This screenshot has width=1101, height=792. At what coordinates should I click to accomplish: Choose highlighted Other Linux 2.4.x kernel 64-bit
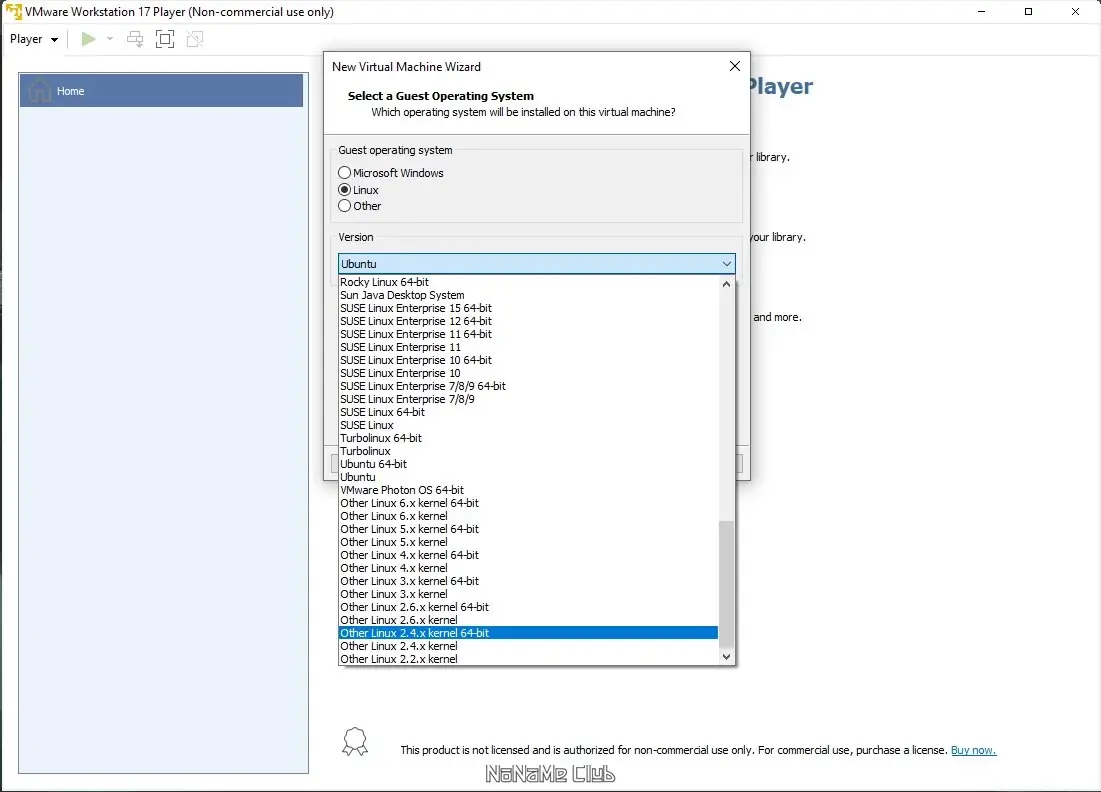click(529, 633)
